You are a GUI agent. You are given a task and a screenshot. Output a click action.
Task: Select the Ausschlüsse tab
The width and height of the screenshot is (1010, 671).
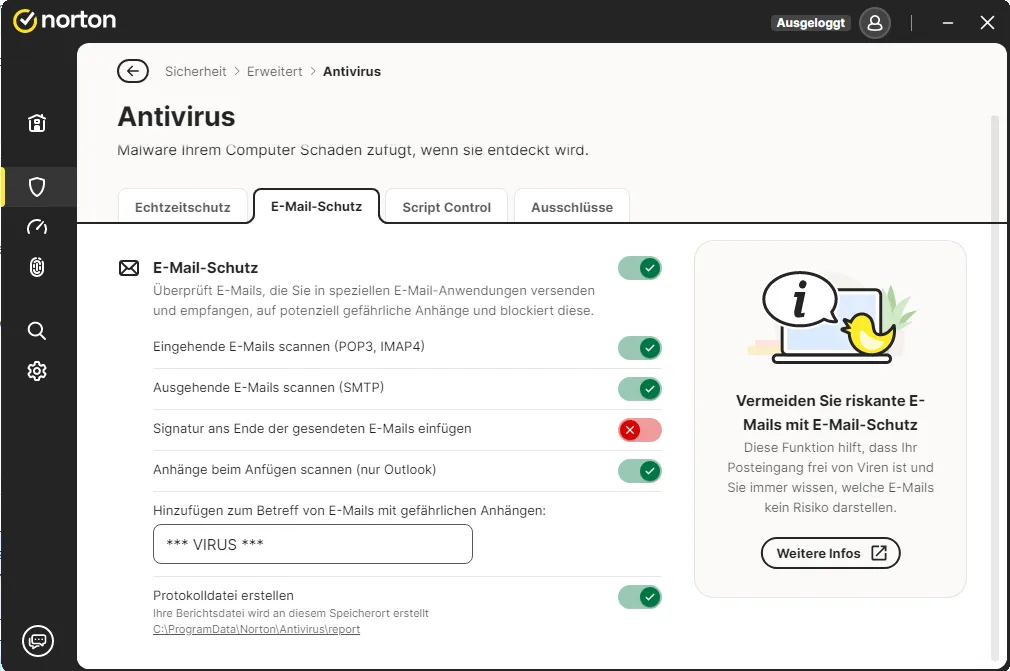[x=572, y=207]
